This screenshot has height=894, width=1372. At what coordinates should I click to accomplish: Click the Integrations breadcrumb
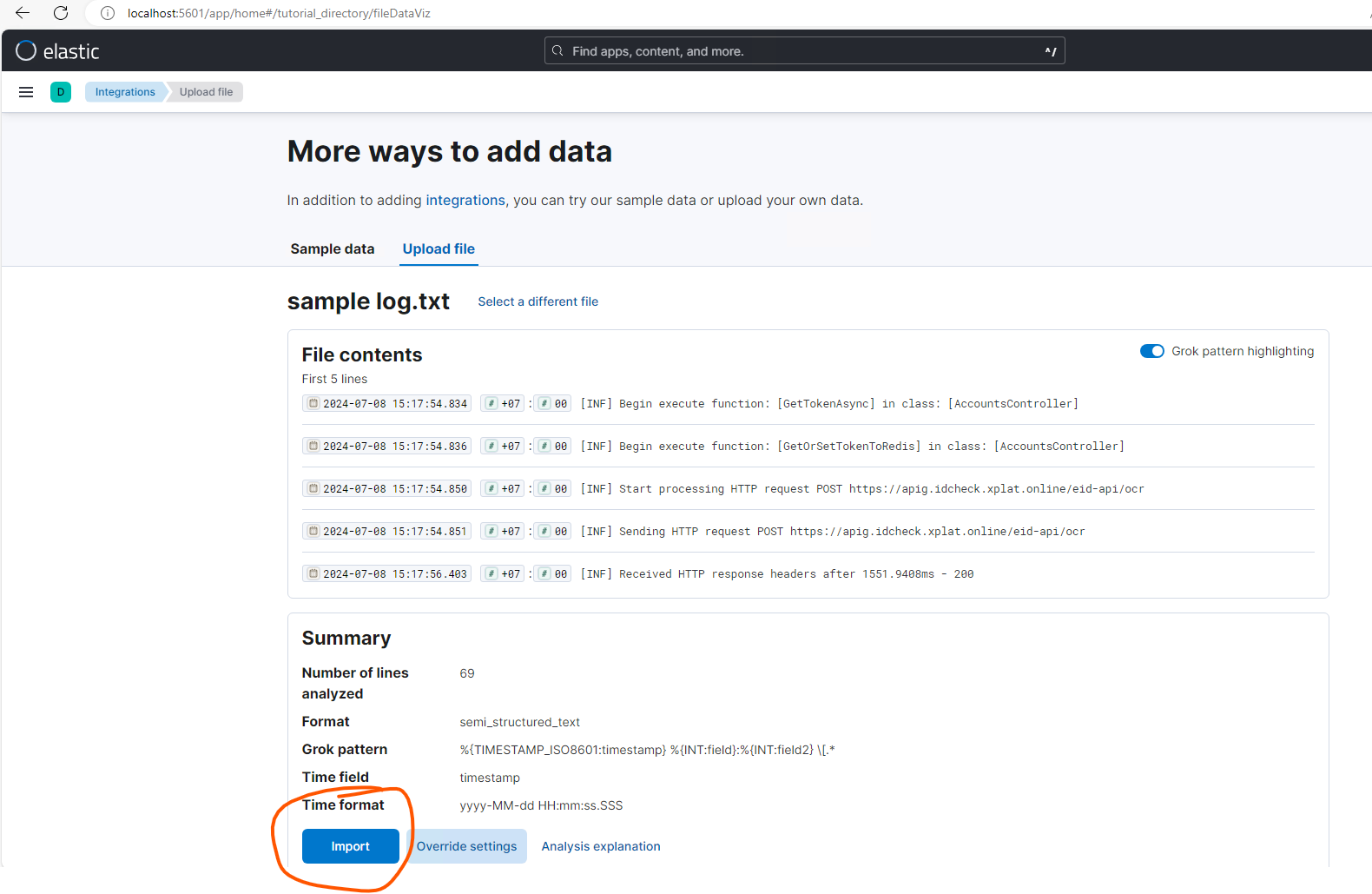(125, 92)
